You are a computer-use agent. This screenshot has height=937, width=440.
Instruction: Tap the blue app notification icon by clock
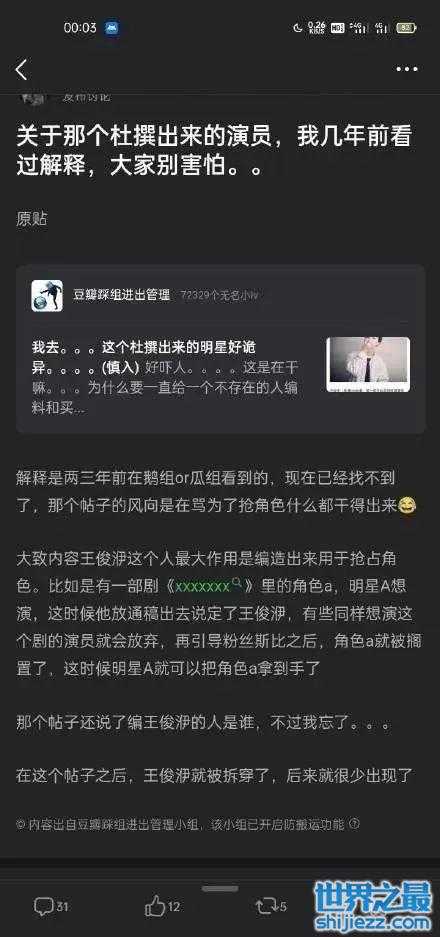[x=112, y=28]
